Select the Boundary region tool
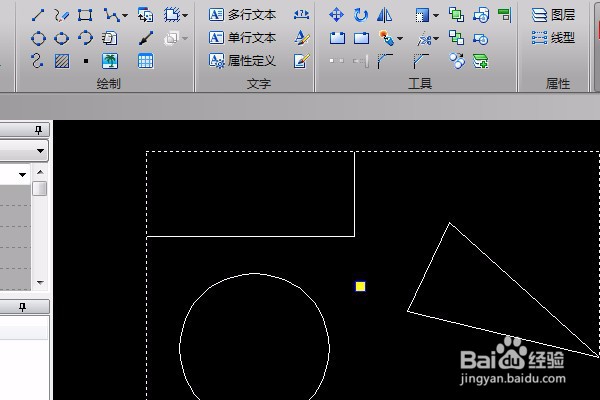Image resolution: width=600 pixels, height=400 pixels. click(172, 15)
